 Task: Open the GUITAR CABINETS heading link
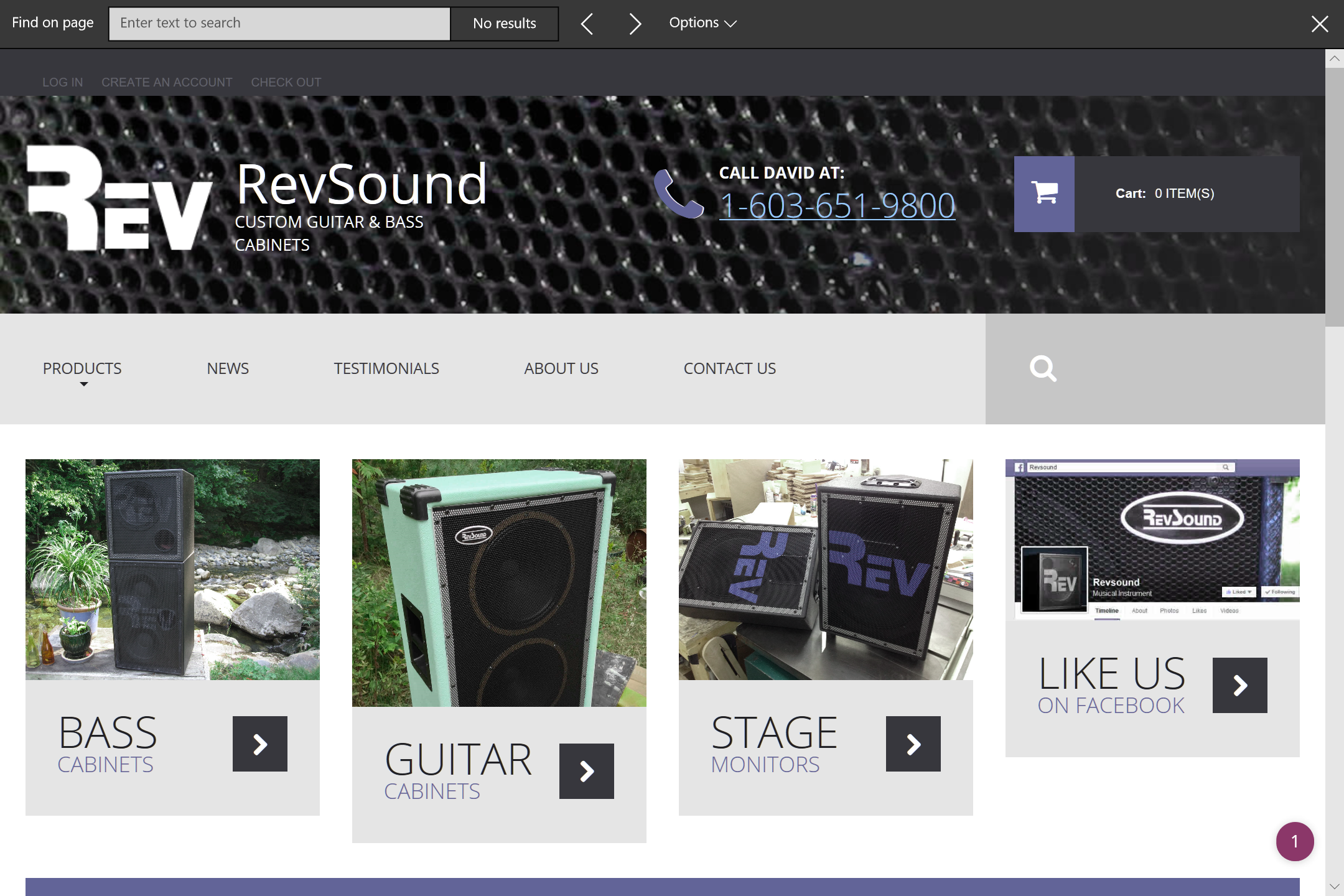coord(458,771)
